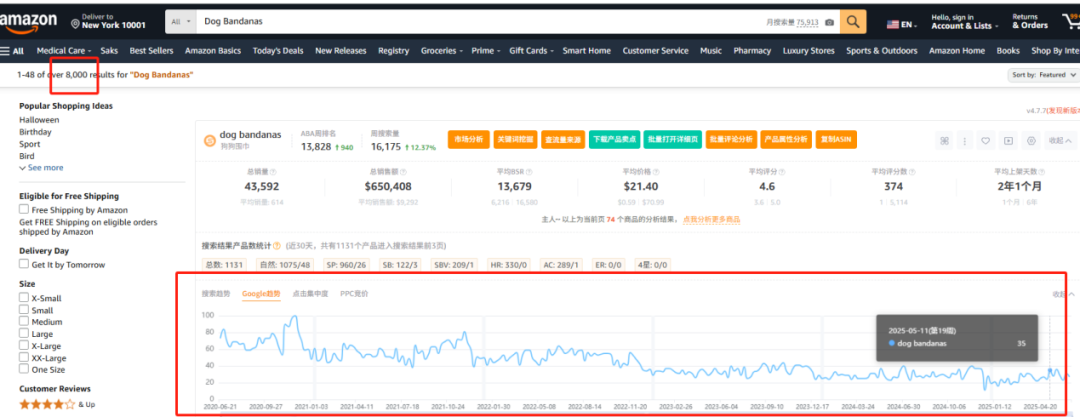Check the X-Small size option
Viewport: 1080px width, 417px height.
tap(24, 298)
